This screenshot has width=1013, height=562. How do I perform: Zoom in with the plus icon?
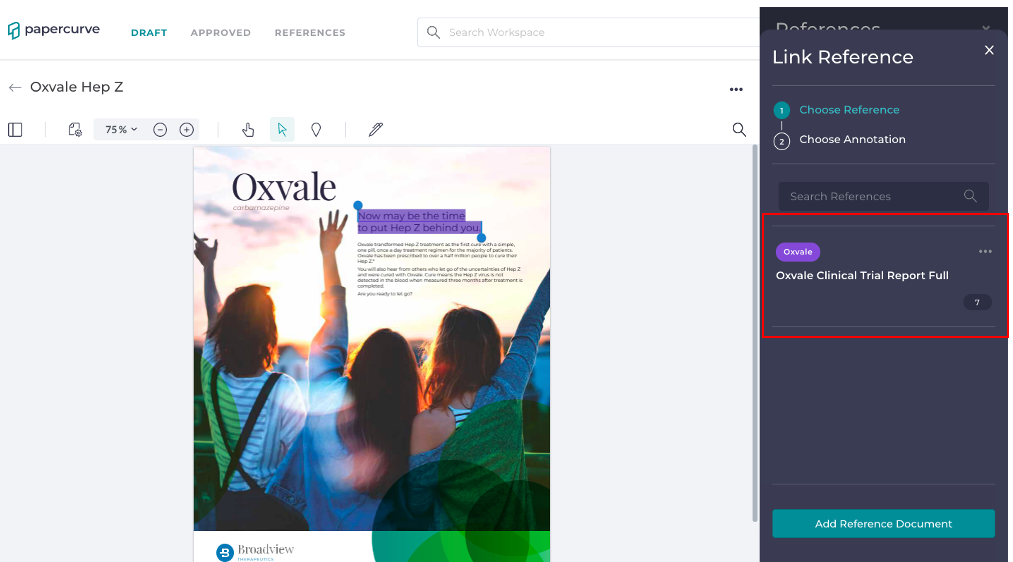(x=187, y=130)
